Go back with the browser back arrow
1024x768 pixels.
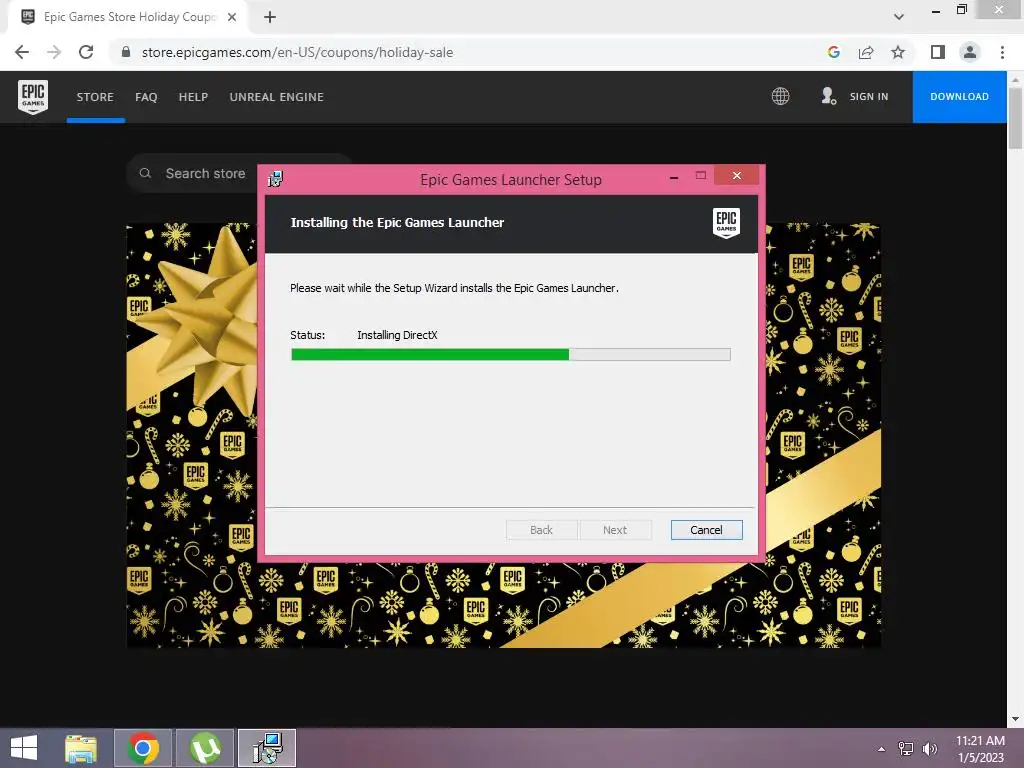[x=22, y=52]
